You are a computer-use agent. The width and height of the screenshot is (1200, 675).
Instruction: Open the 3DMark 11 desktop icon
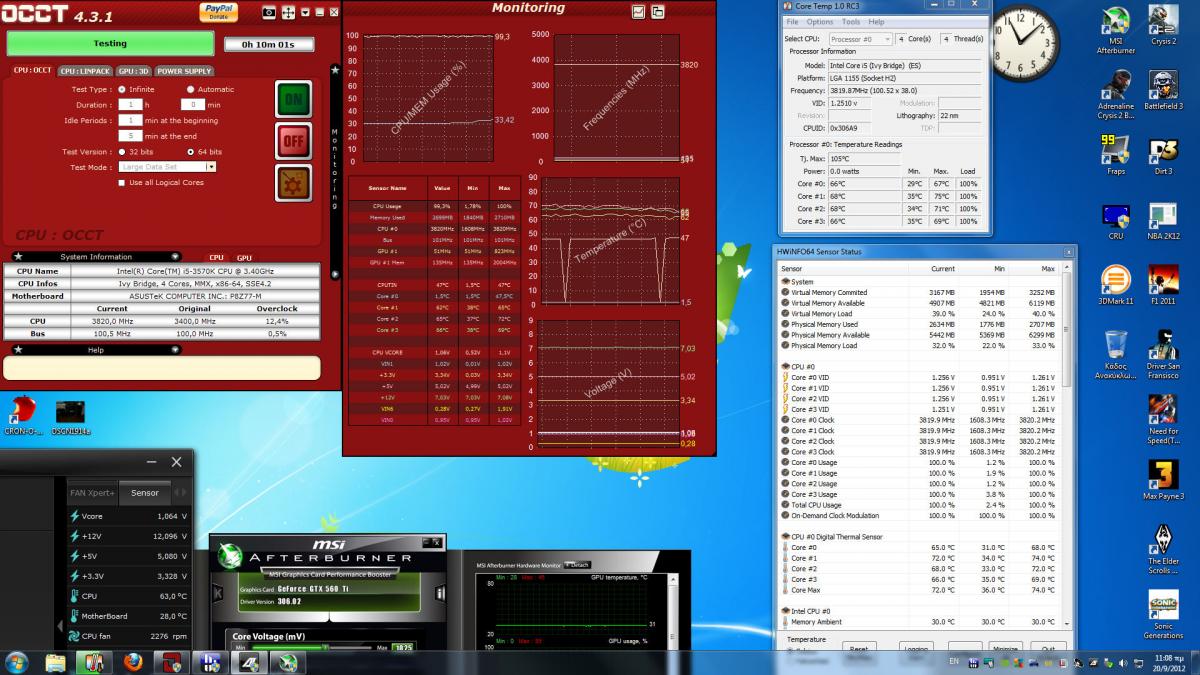1116,285
